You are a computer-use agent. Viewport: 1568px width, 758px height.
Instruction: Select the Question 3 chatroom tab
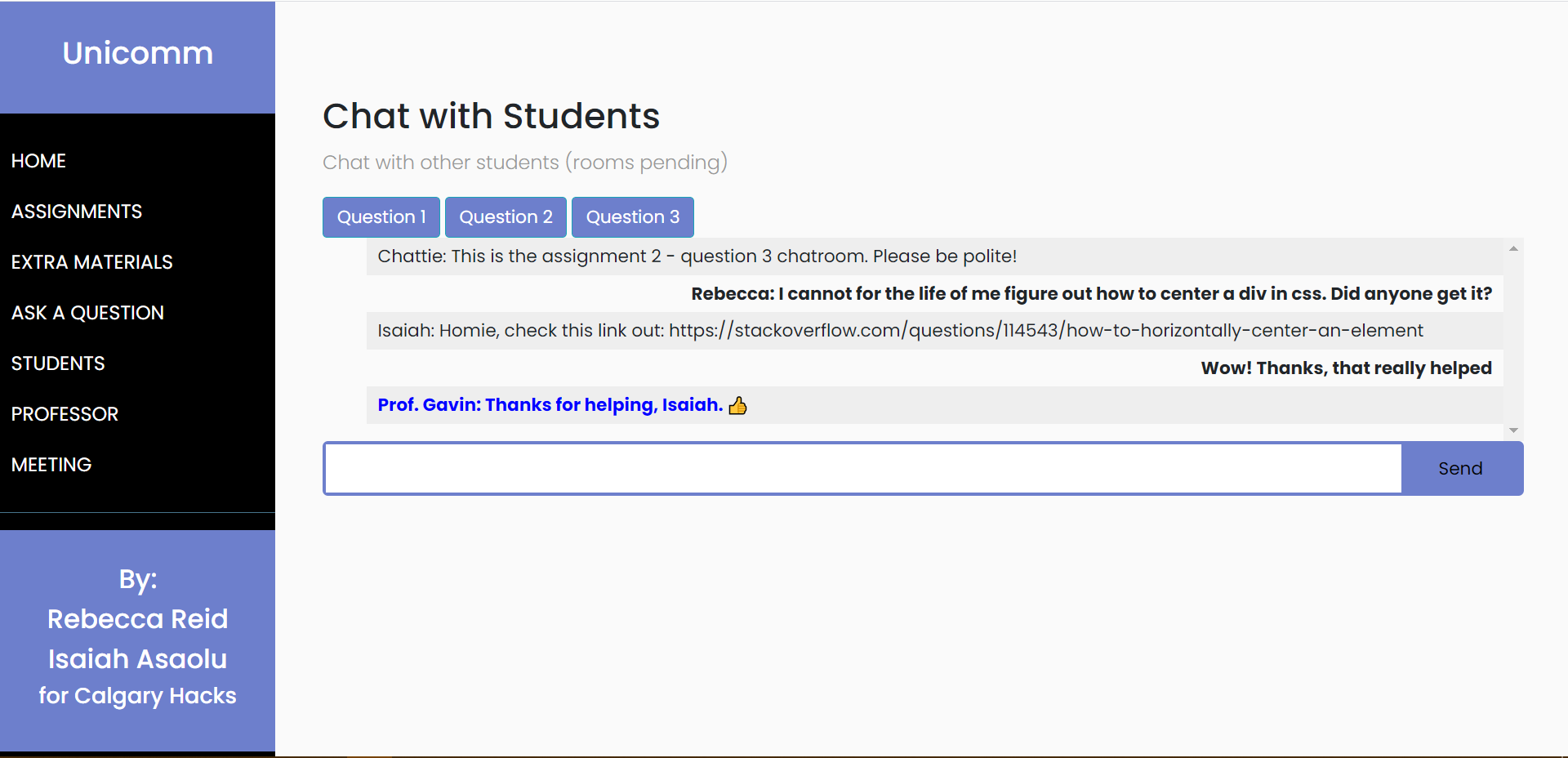coord(633,217)
